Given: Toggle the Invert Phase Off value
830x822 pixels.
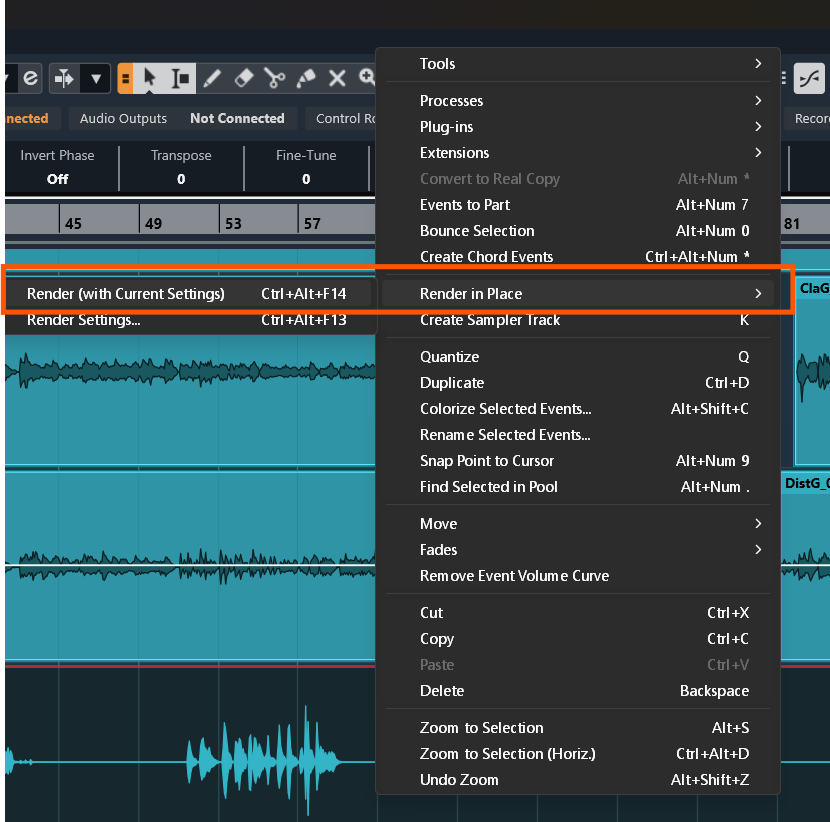Looking at the screenshot, I should 57,179.
